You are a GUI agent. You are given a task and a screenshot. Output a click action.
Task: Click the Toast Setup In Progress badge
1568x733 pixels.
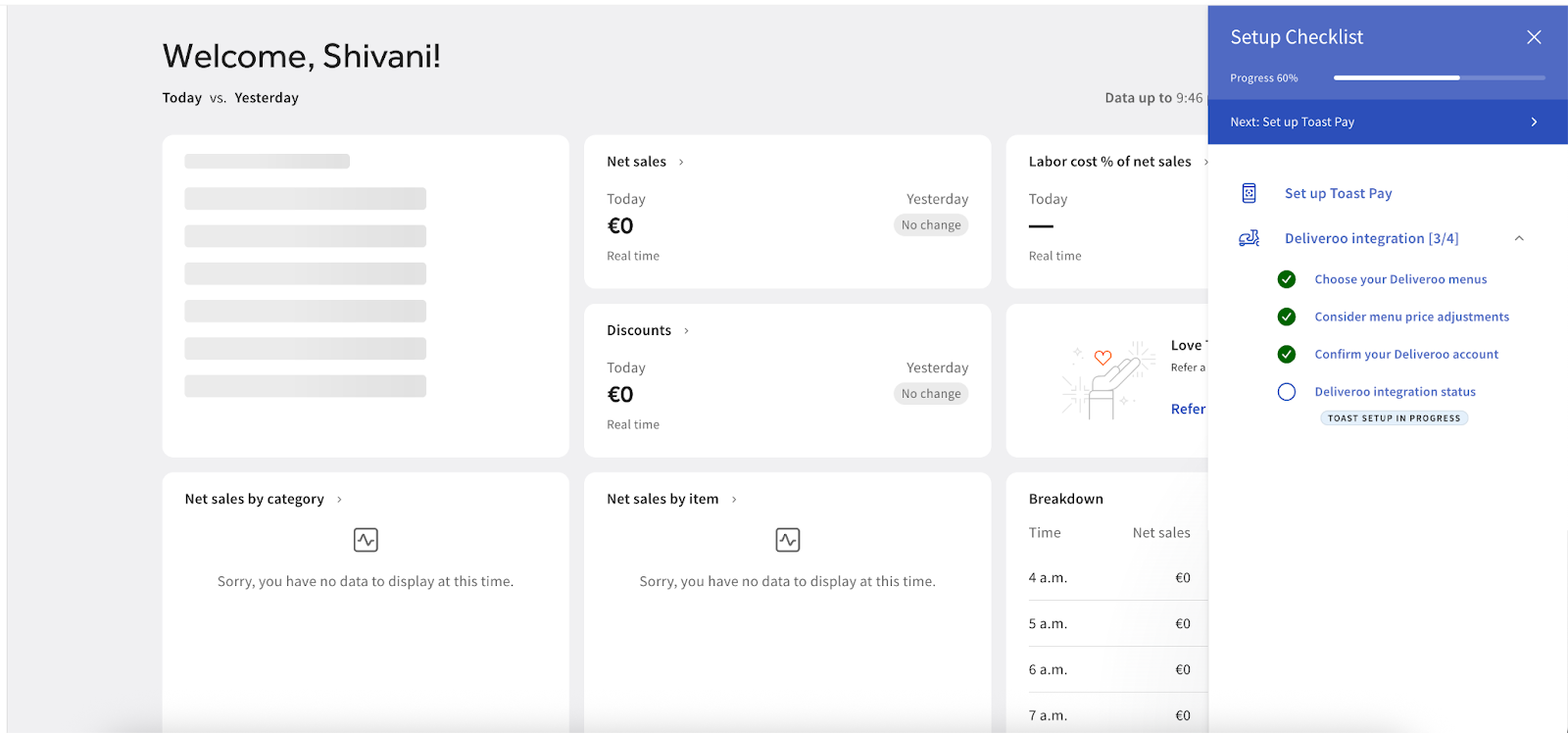(x=1394, y=418)
